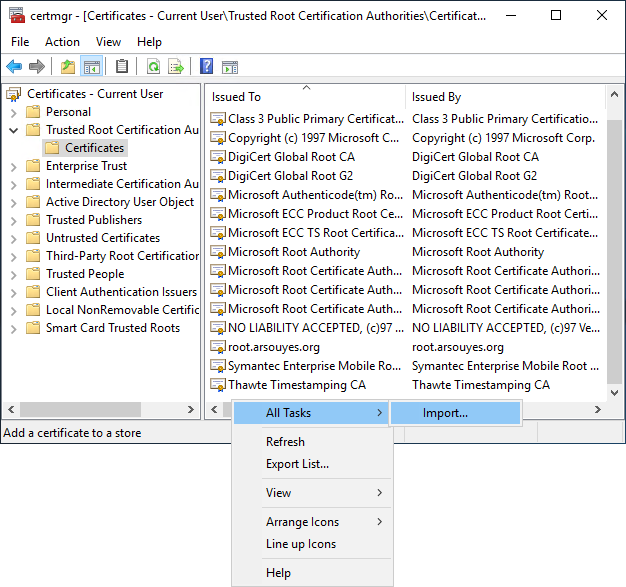Image resolution: width=626 pixels, height=587 pixels.
Task: Click the Trusted People folder icon
Action: pos(33,274)
